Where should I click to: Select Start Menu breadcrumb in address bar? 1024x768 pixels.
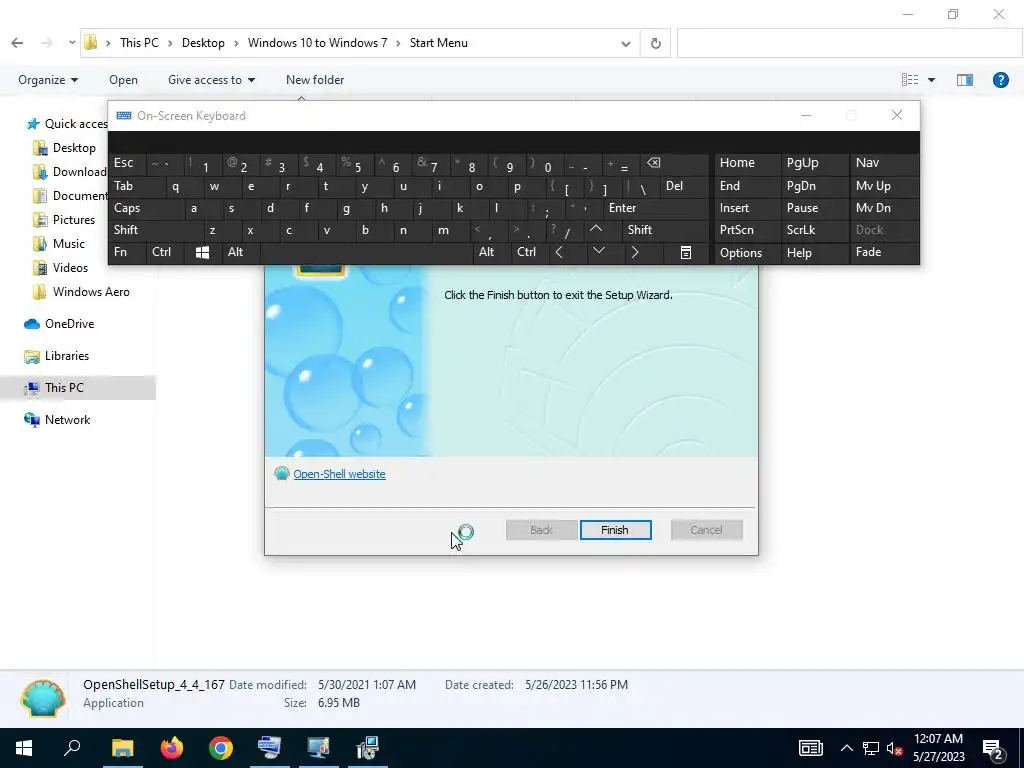(x=439, y=43)
